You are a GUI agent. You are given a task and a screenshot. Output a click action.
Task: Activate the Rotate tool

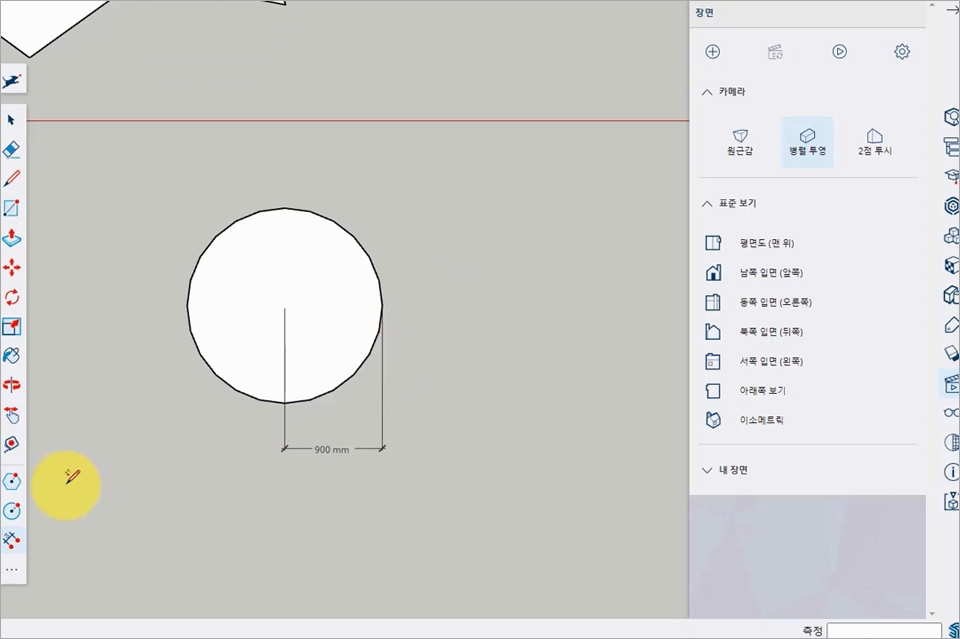12,297
